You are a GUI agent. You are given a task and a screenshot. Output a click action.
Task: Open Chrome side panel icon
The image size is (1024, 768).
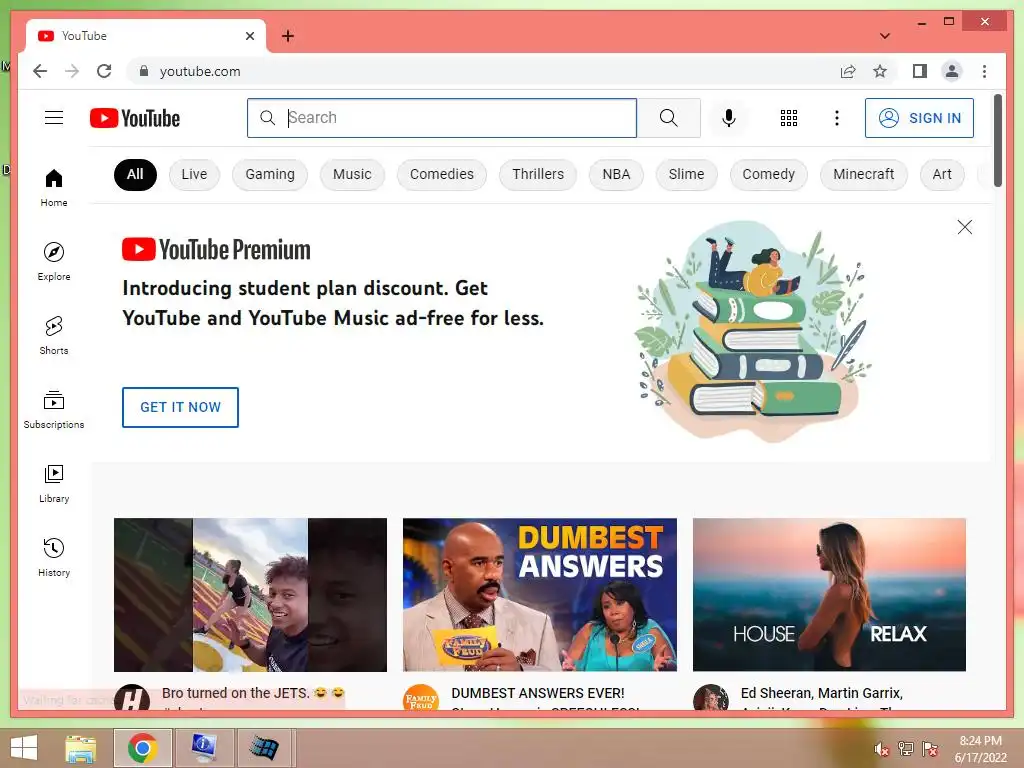pyautogui.click(x=920, y=71)
